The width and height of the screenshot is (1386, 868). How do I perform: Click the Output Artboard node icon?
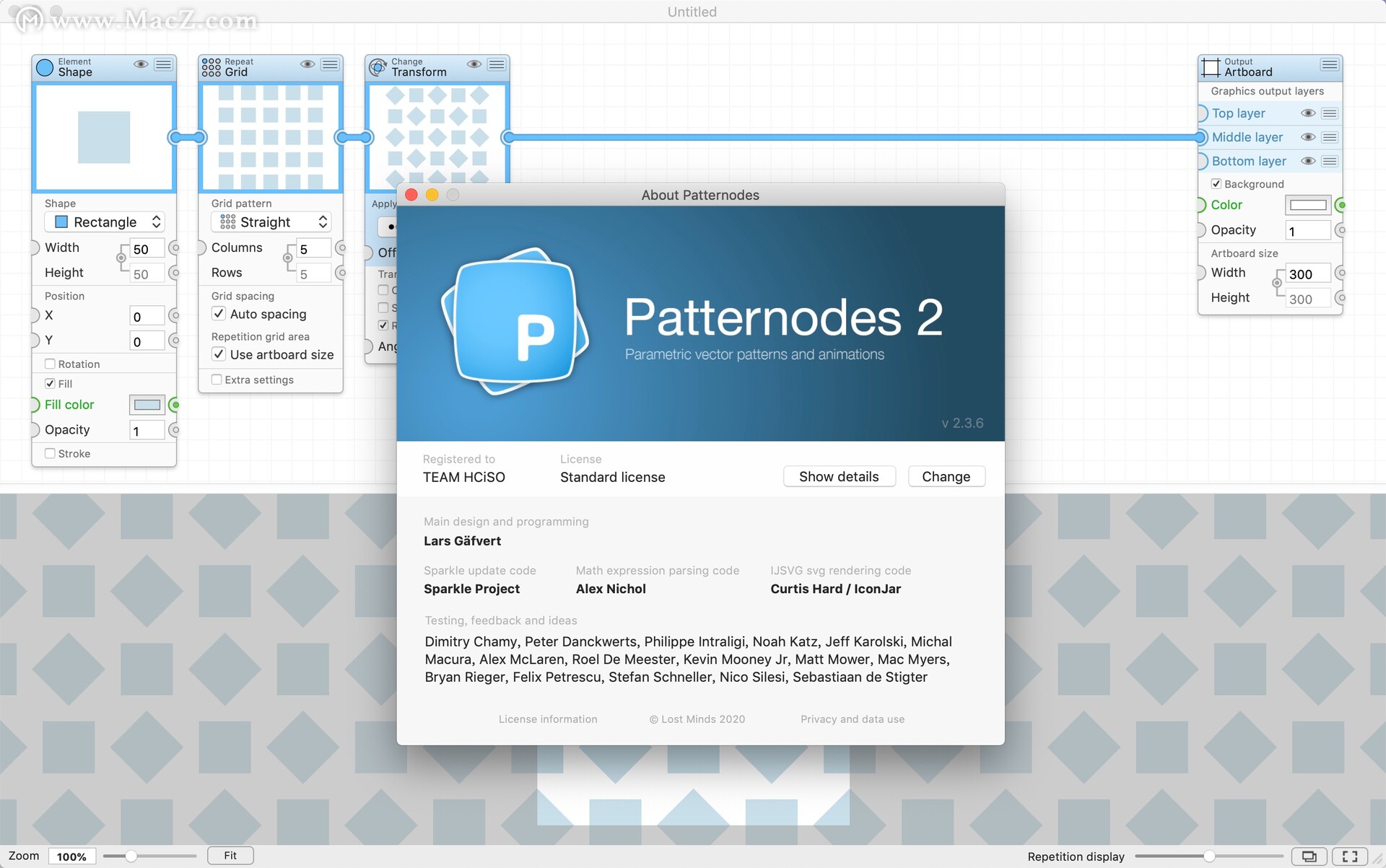coord(1211,68)
